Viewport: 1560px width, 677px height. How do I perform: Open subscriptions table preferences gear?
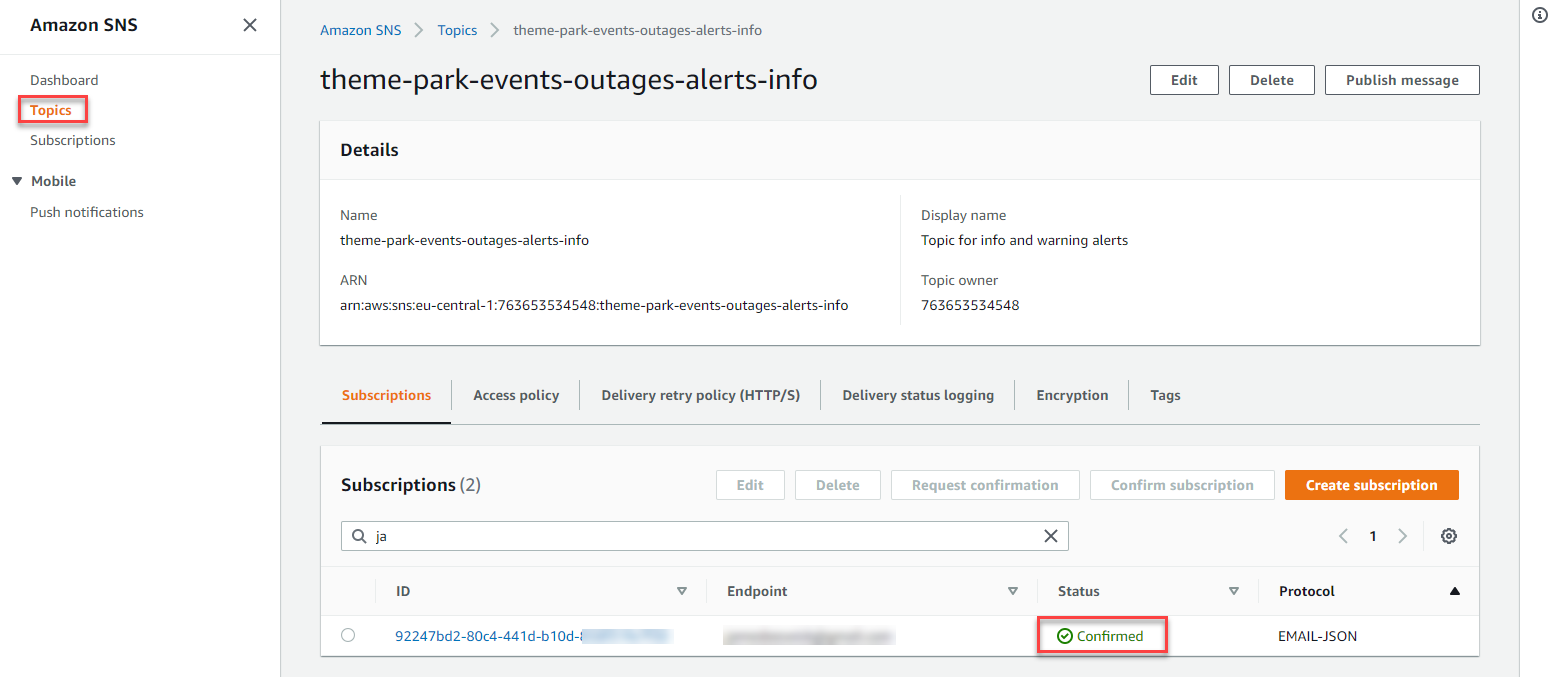(x=1449, y=536)
